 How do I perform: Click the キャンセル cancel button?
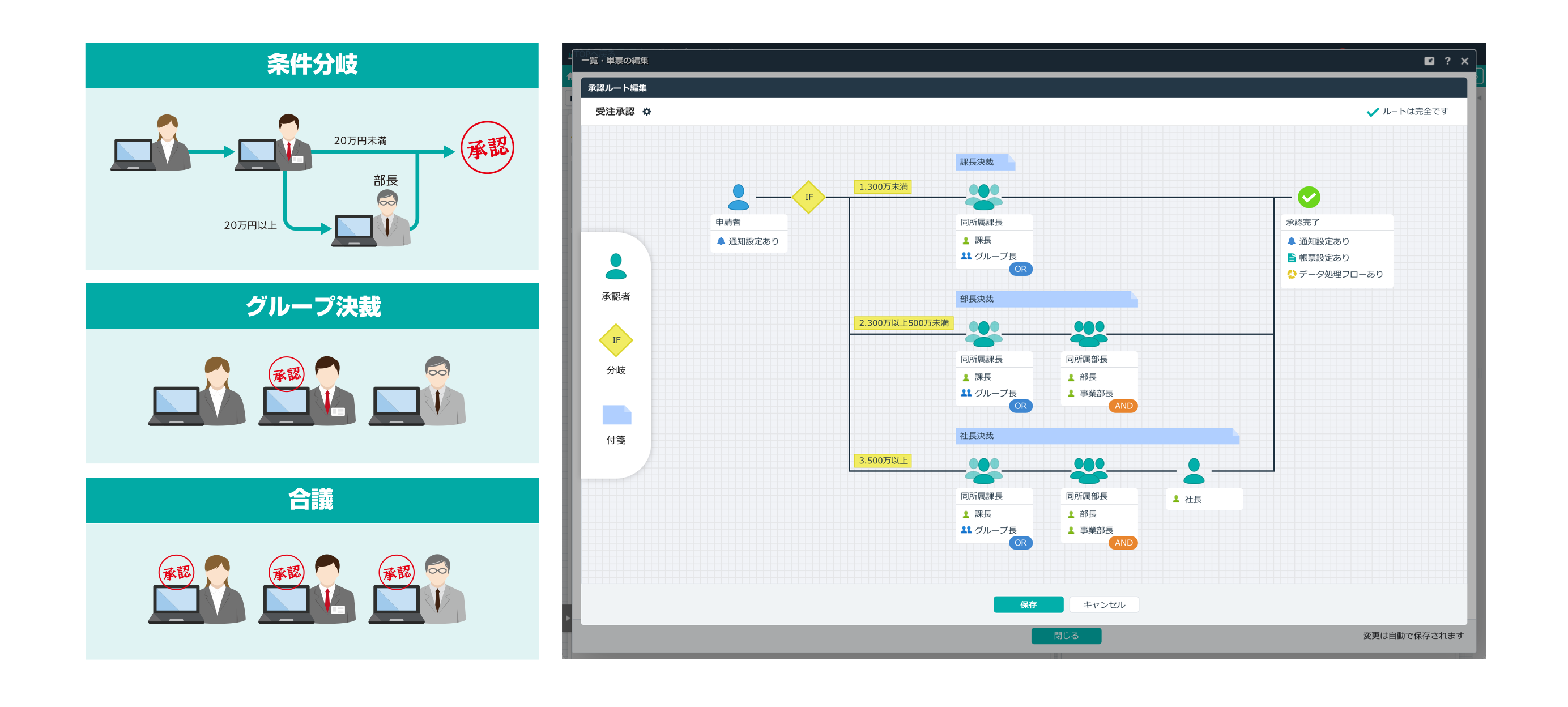(x=1103, y=604)
